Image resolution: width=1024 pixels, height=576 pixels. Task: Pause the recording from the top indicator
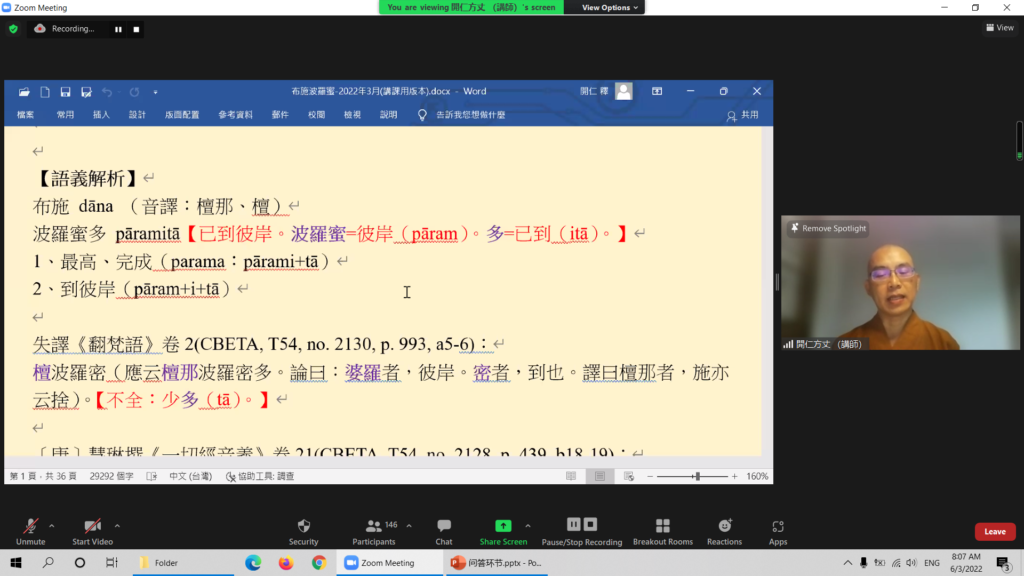point(118,29)
